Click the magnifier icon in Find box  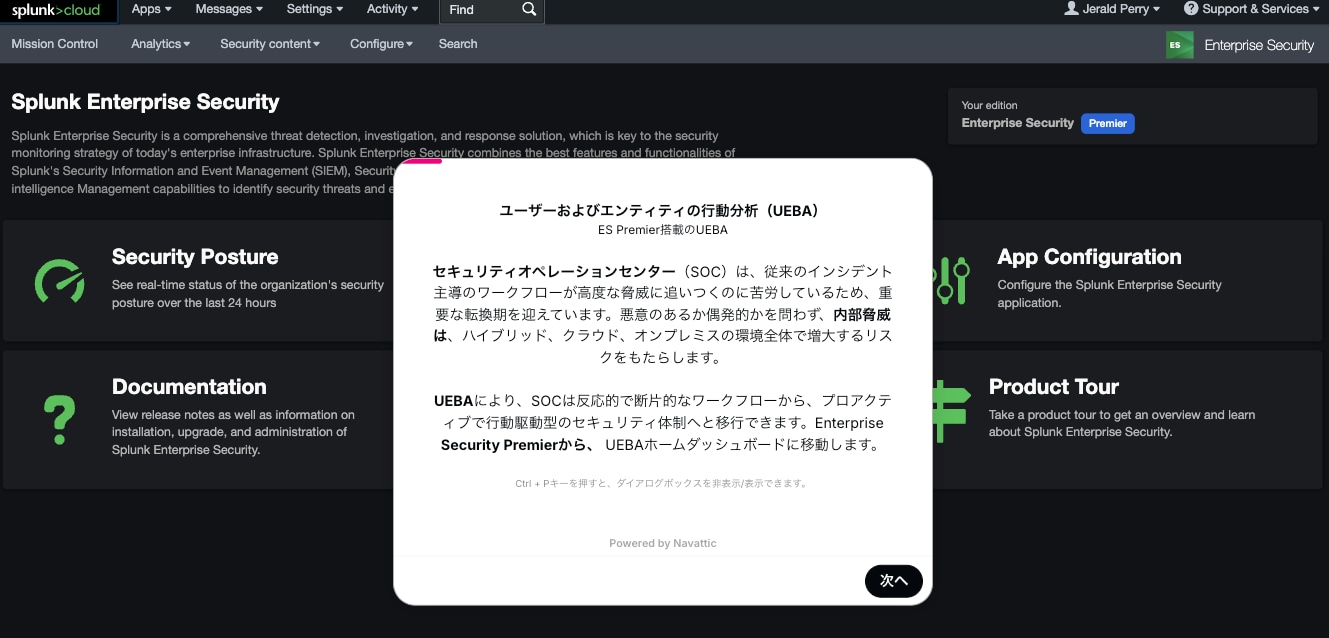[529, 10]
